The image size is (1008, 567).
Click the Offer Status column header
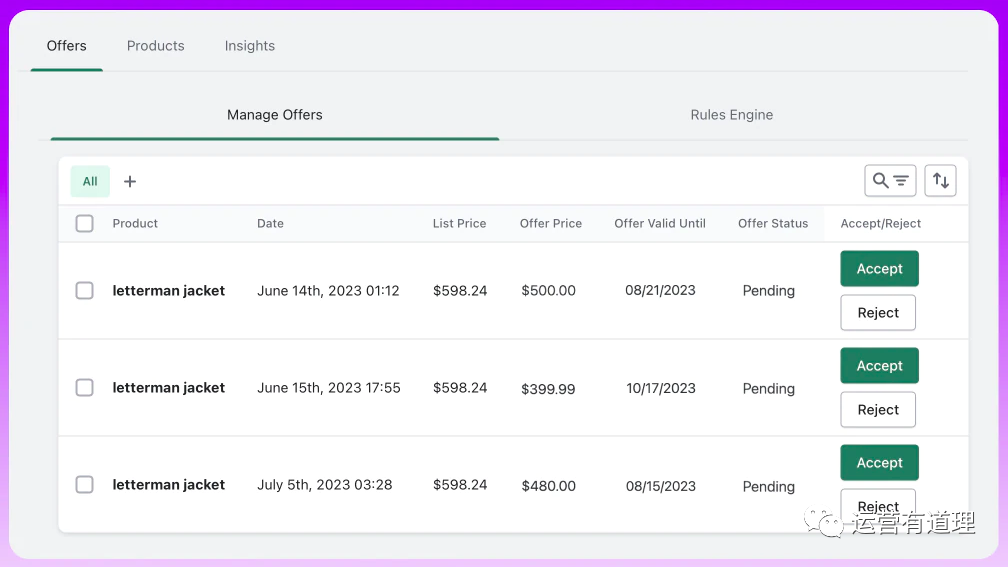773,223
